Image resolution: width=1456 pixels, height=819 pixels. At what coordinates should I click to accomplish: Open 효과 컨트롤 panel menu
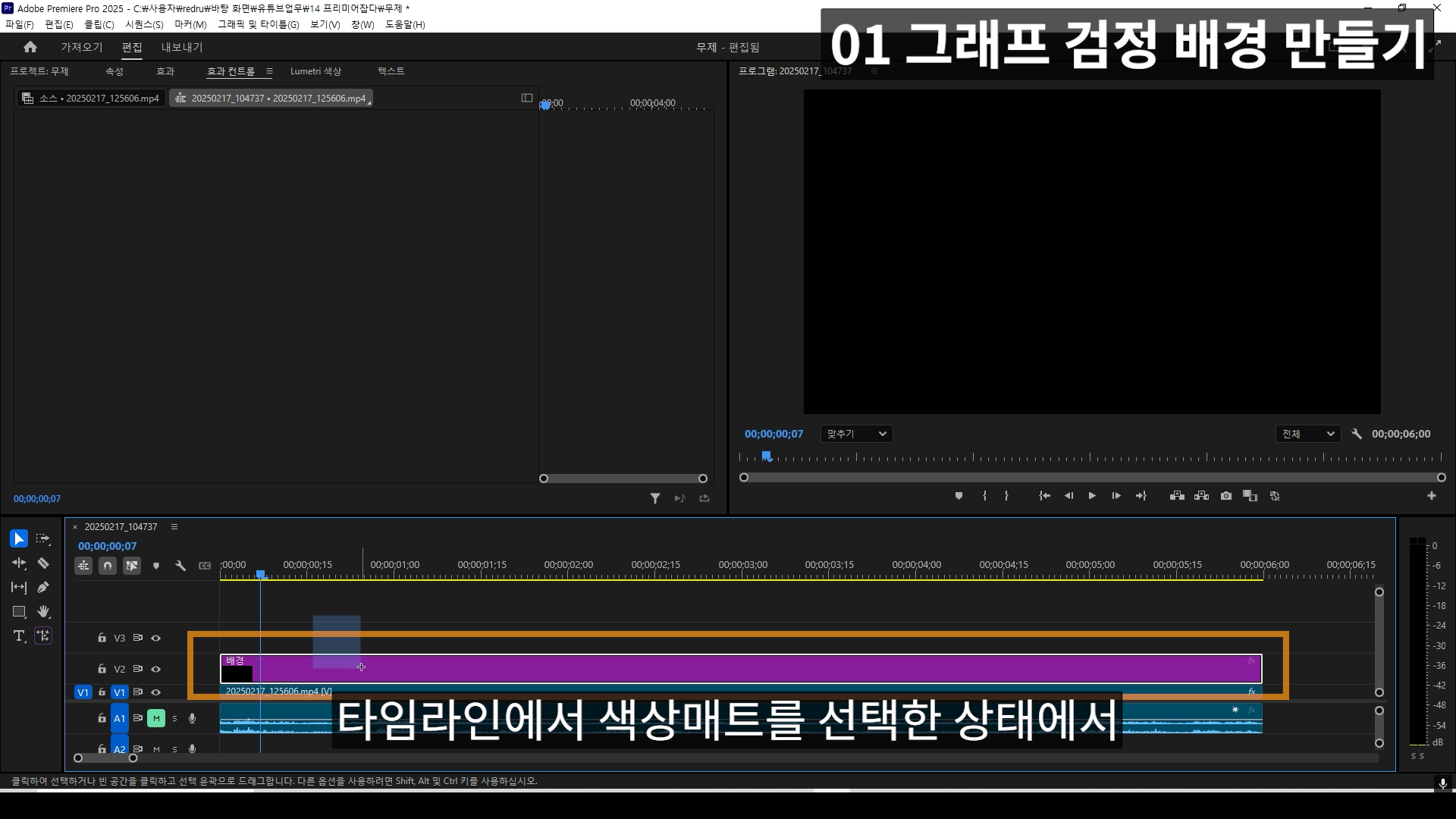(269, 71)
